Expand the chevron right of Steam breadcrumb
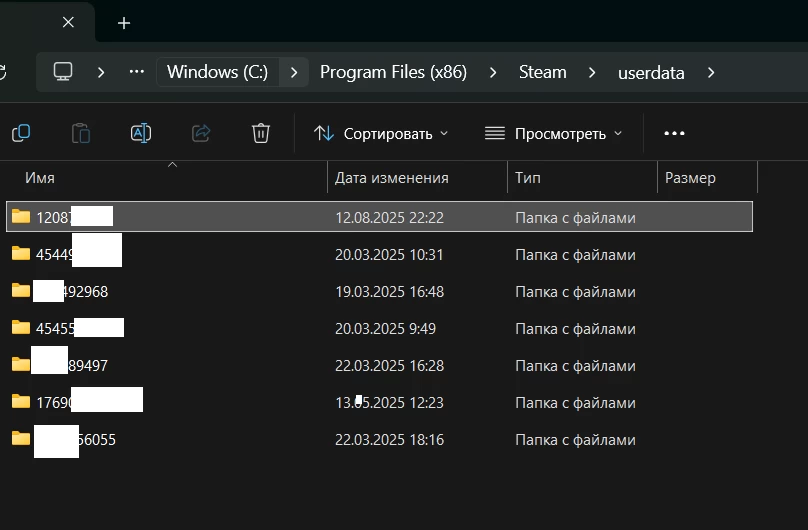 click(x=593, y=72)
